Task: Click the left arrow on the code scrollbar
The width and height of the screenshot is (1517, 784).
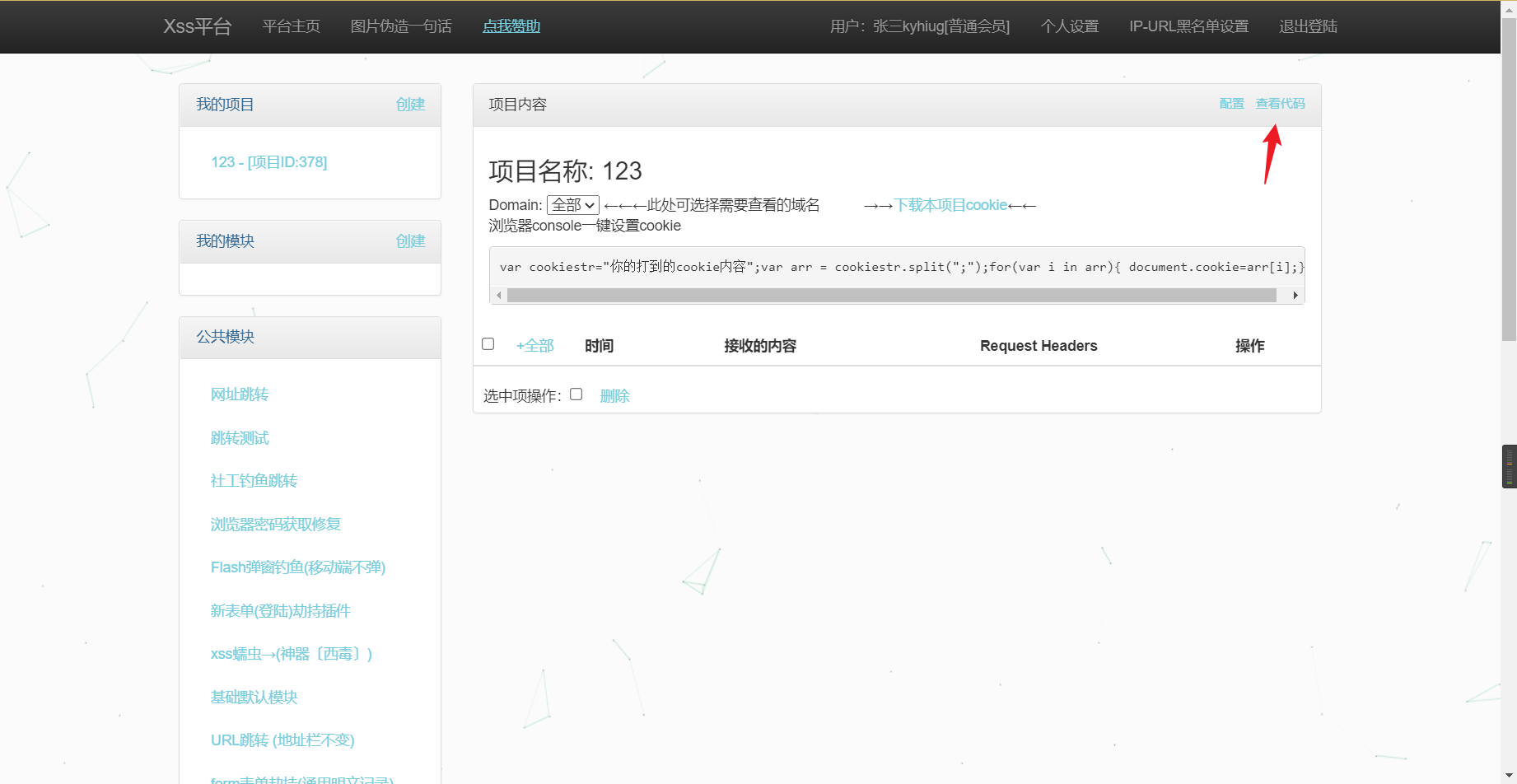Action: [500, 295]
